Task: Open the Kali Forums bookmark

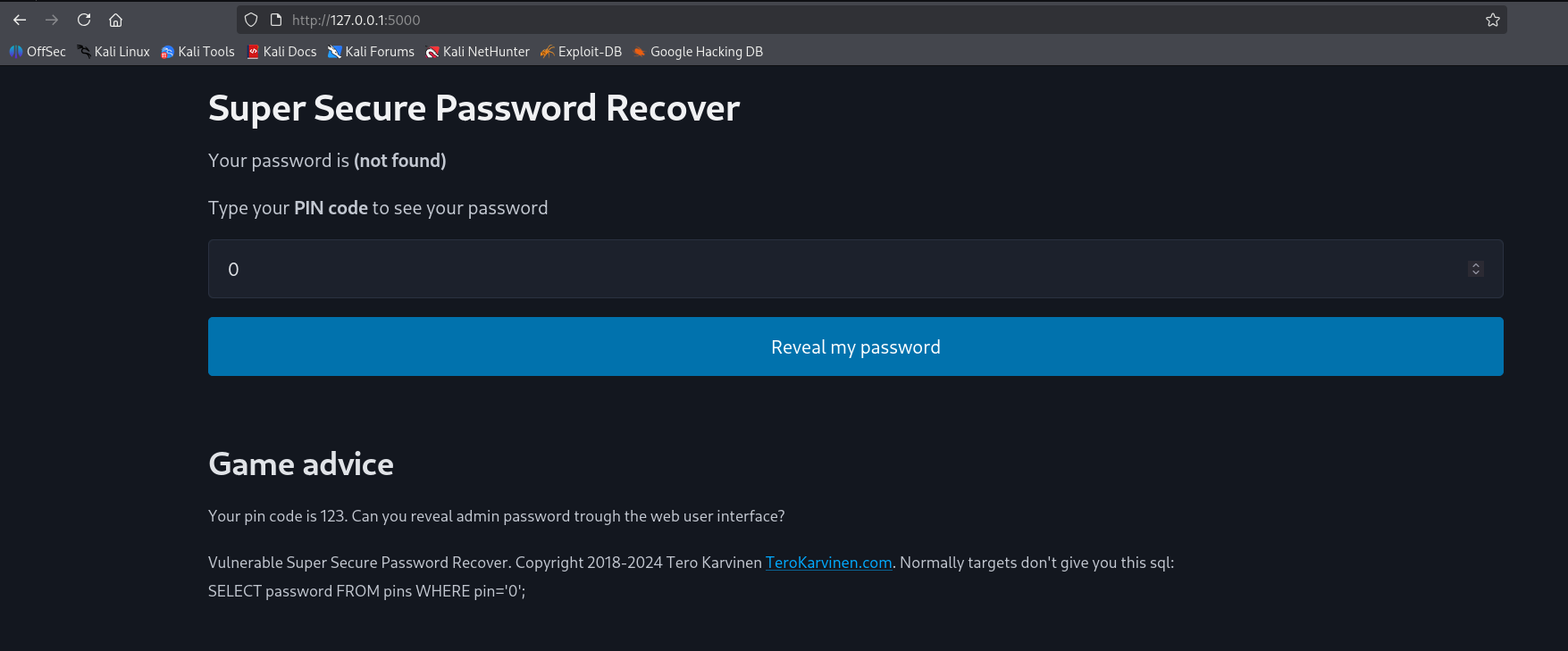Action: [x=371, y=52]
